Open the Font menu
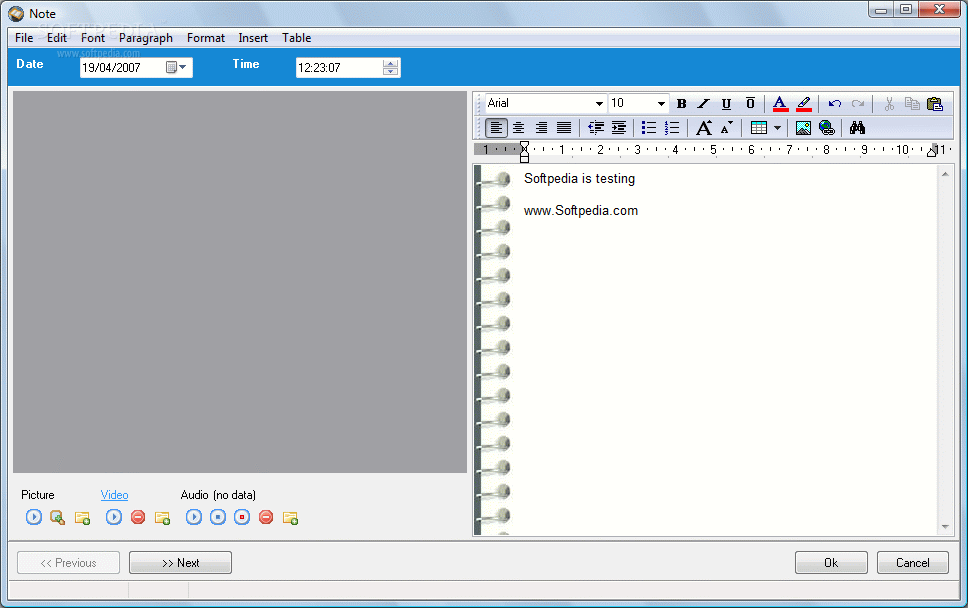Viewport: 968px width, 608px height. coord(93,38)
